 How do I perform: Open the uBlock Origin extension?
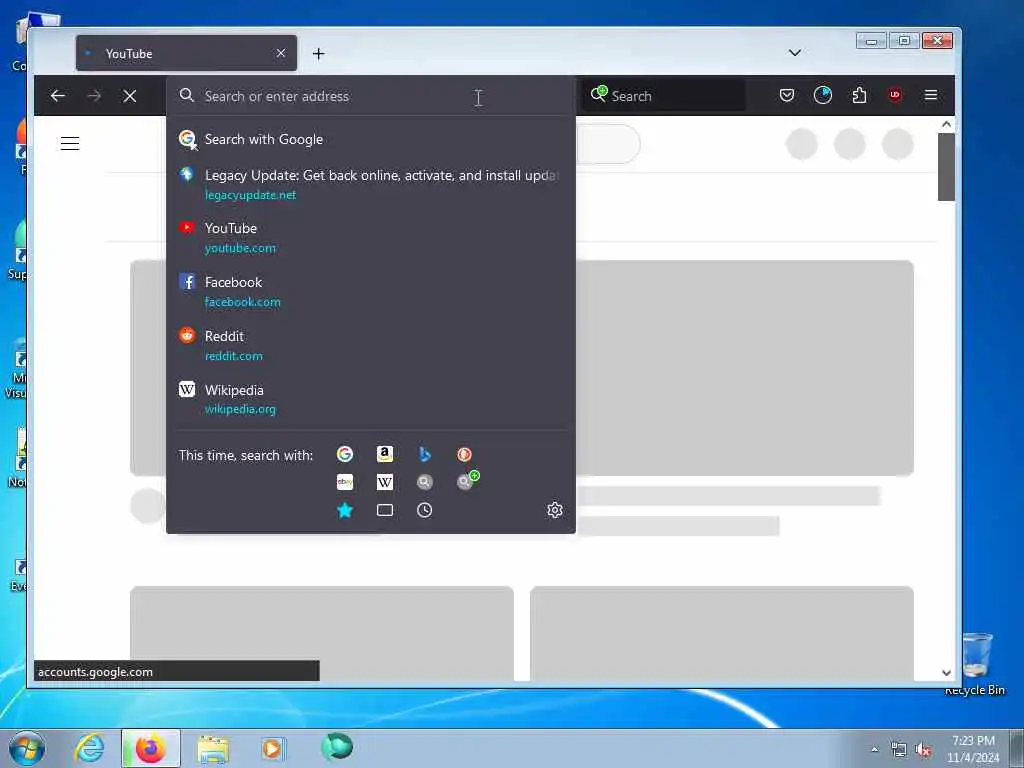click(895, 95)
